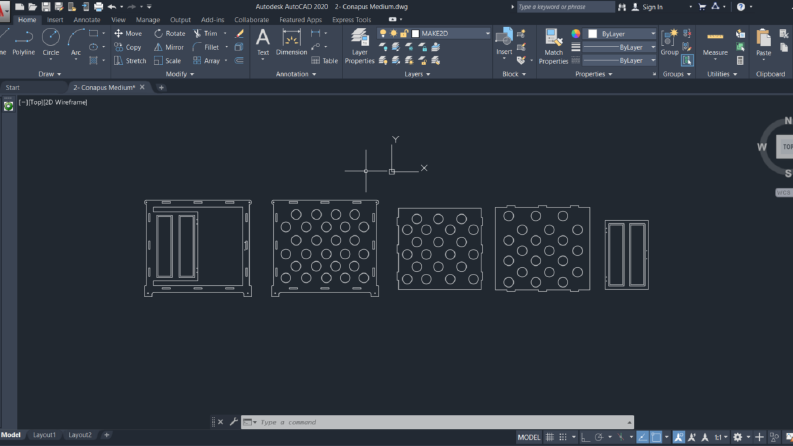
Task: Expand the Properties panel
Action: pyautogui.click(x=594, y=74)
